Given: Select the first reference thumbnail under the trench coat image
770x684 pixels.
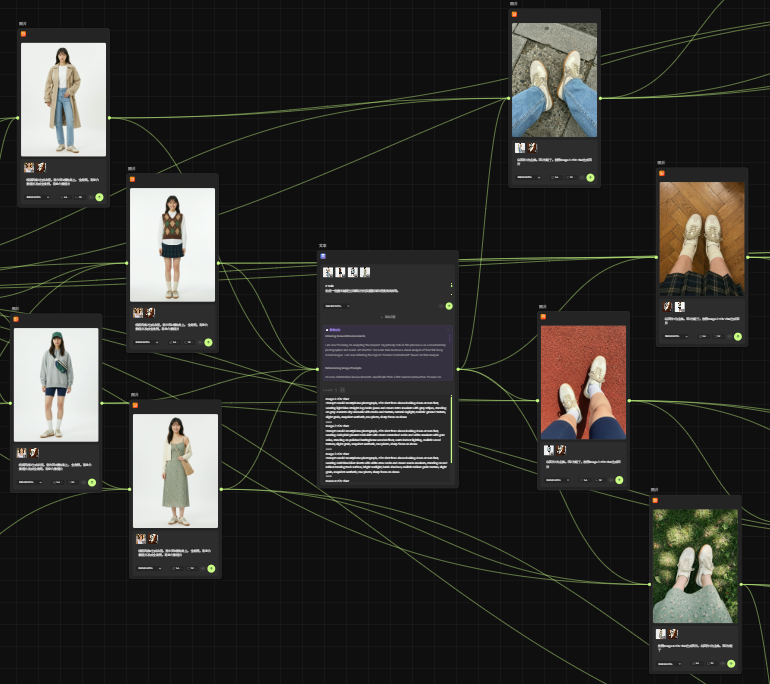Looking at the screenshot, I should coord(29,168).
